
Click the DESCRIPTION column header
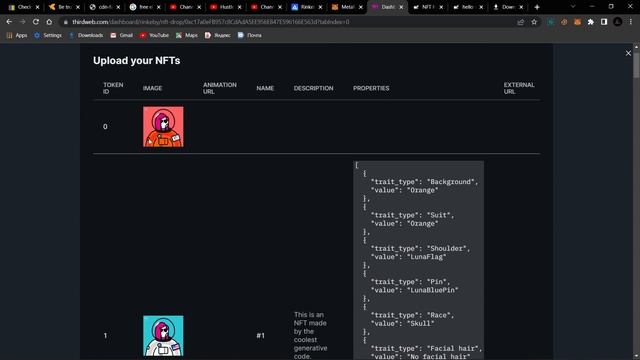pyautogui.click(x=313, y=88)
